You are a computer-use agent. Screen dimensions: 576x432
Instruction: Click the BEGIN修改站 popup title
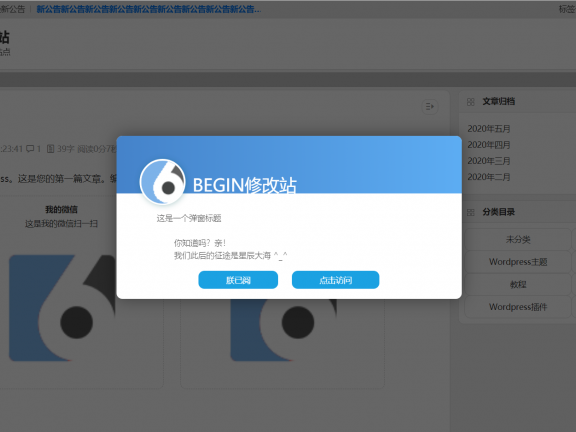(x=245, y=185)
